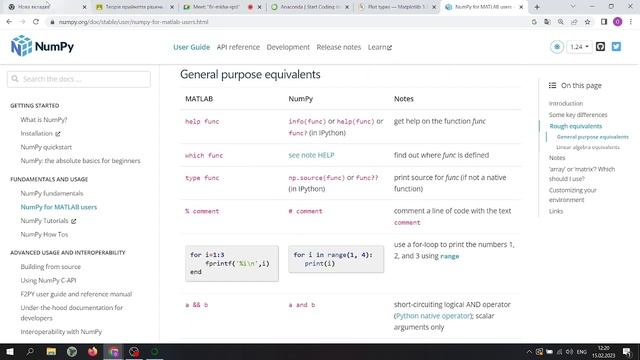Switch to the Anaconda Start Coding tab

[x=307, y=7]
